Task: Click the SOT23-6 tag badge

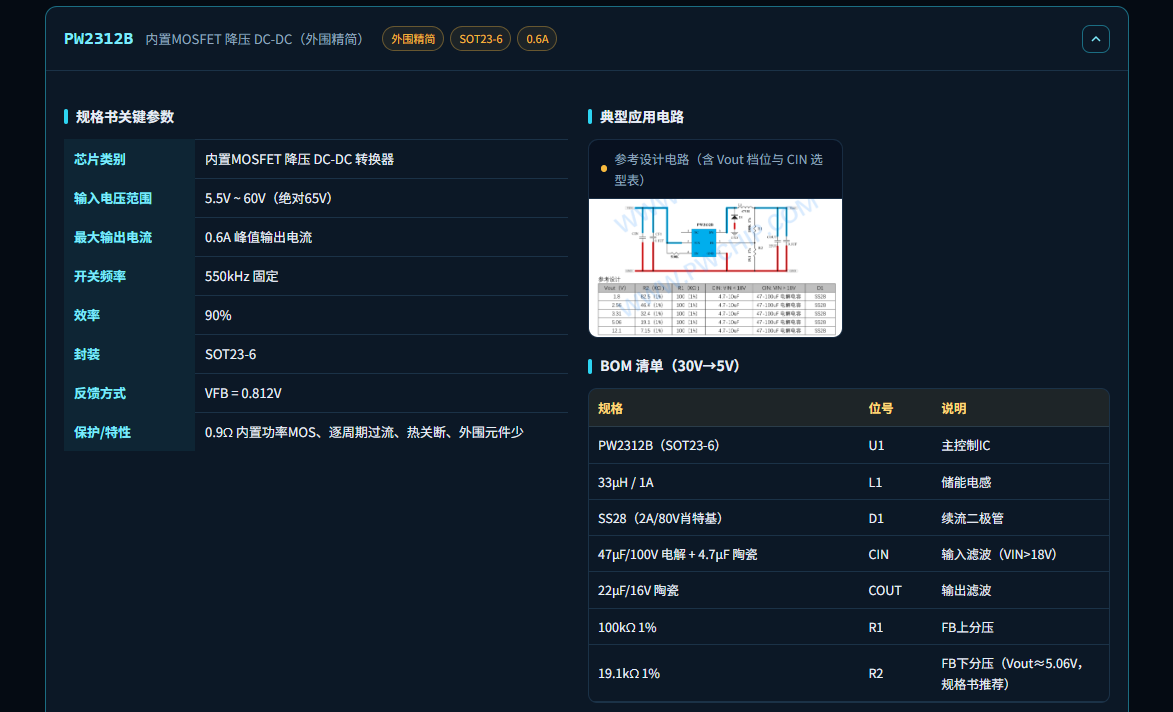Action: [x=480, y=39]
